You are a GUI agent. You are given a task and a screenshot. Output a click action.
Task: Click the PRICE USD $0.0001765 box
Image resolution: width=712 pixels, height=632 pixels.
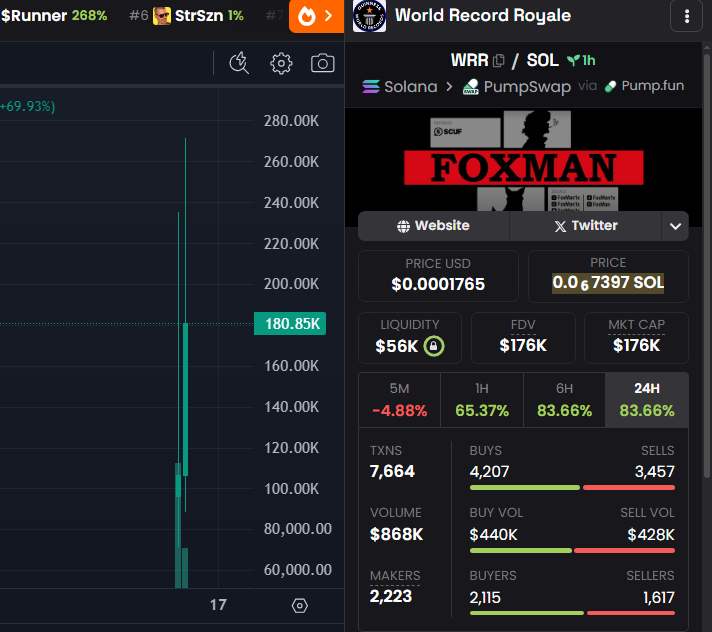[x=438, y=276]
